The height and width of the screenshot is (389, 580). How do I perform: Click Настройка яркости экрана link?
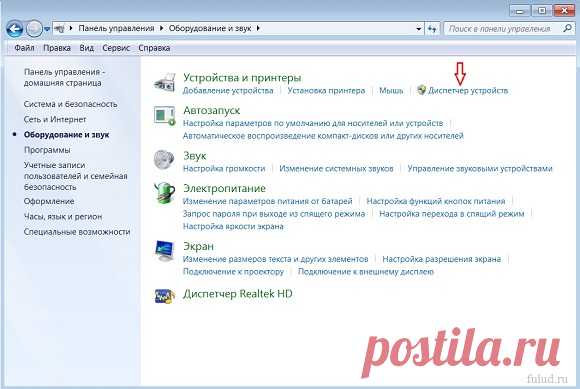pyautogui.click(x=233, y=227)
